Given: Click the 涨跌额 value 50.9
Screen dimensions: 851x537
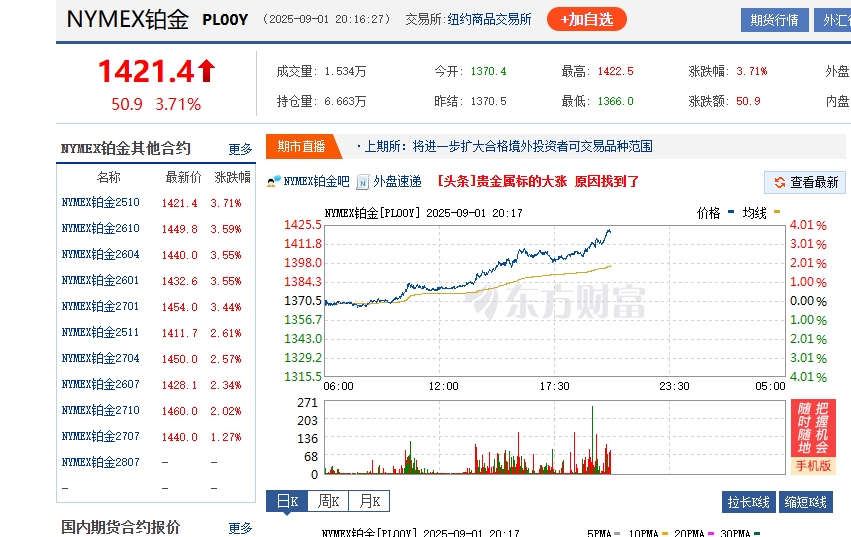Looking at the screenshot, I should click(748, 102).
